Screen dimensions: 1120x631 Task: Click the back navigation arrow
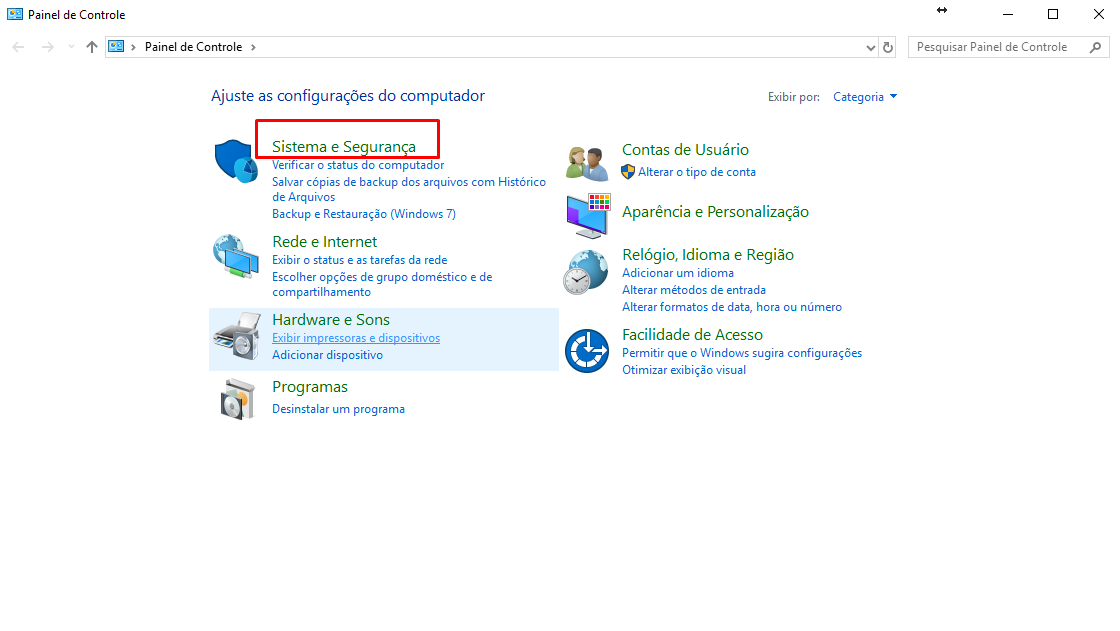(19, 47)
